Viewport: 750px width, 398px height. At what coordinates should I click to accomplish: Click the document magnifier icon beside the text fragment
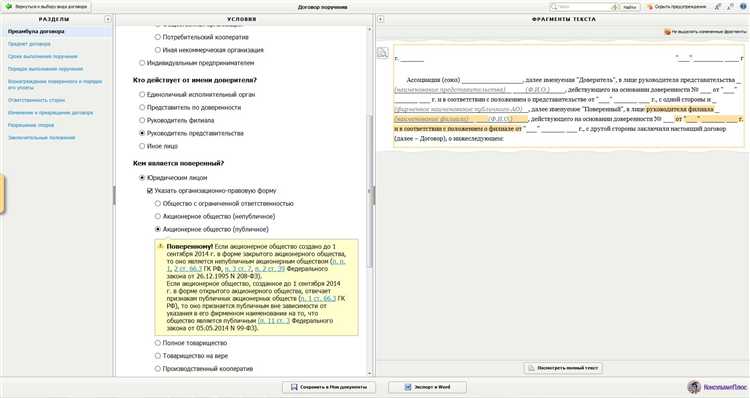[x=383, y=53]
